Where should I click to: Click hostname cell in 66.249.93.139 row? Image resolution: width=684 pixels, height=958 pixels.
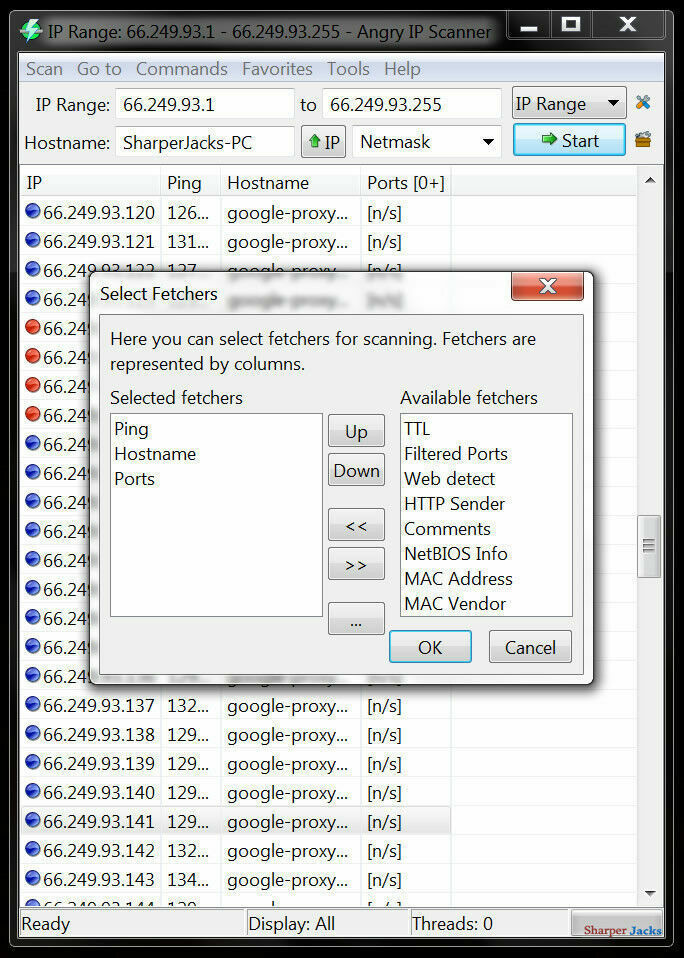[x=288, y=764]
